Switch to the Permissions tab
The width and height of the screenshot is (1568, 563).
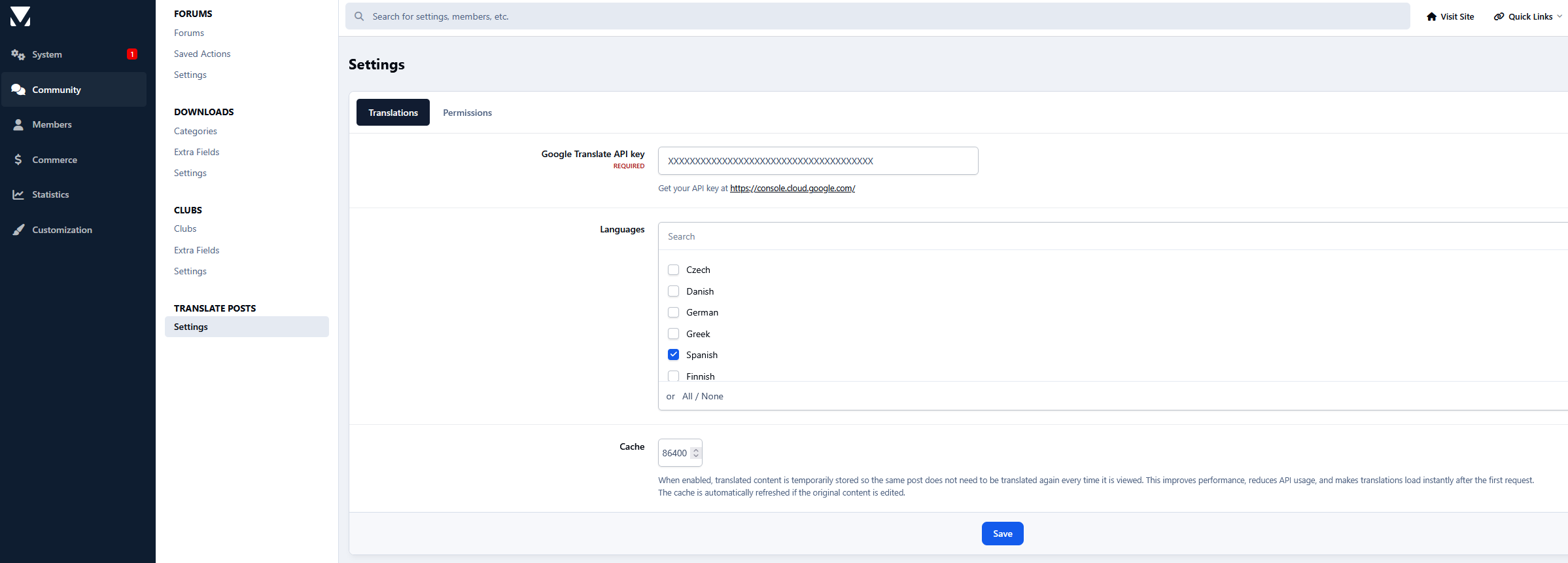pyautogui.click(x=467, y=113)
